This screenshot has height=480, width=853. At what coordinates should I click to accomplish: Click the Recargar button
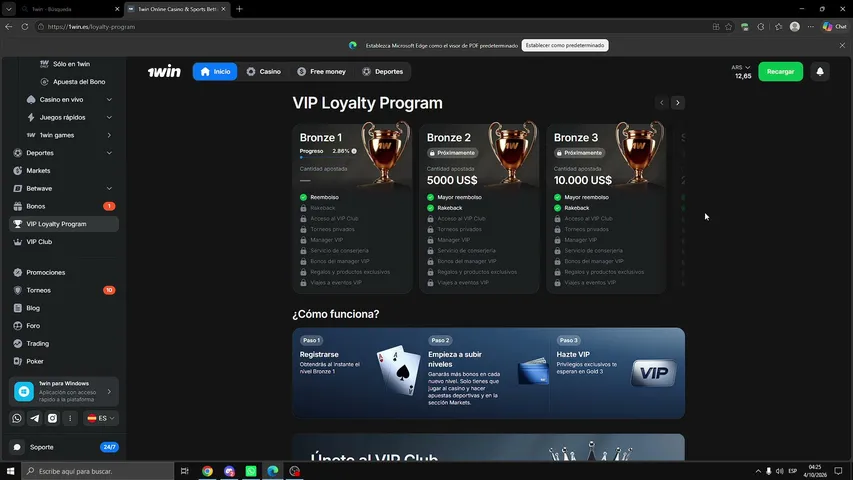tap(780, 71)
